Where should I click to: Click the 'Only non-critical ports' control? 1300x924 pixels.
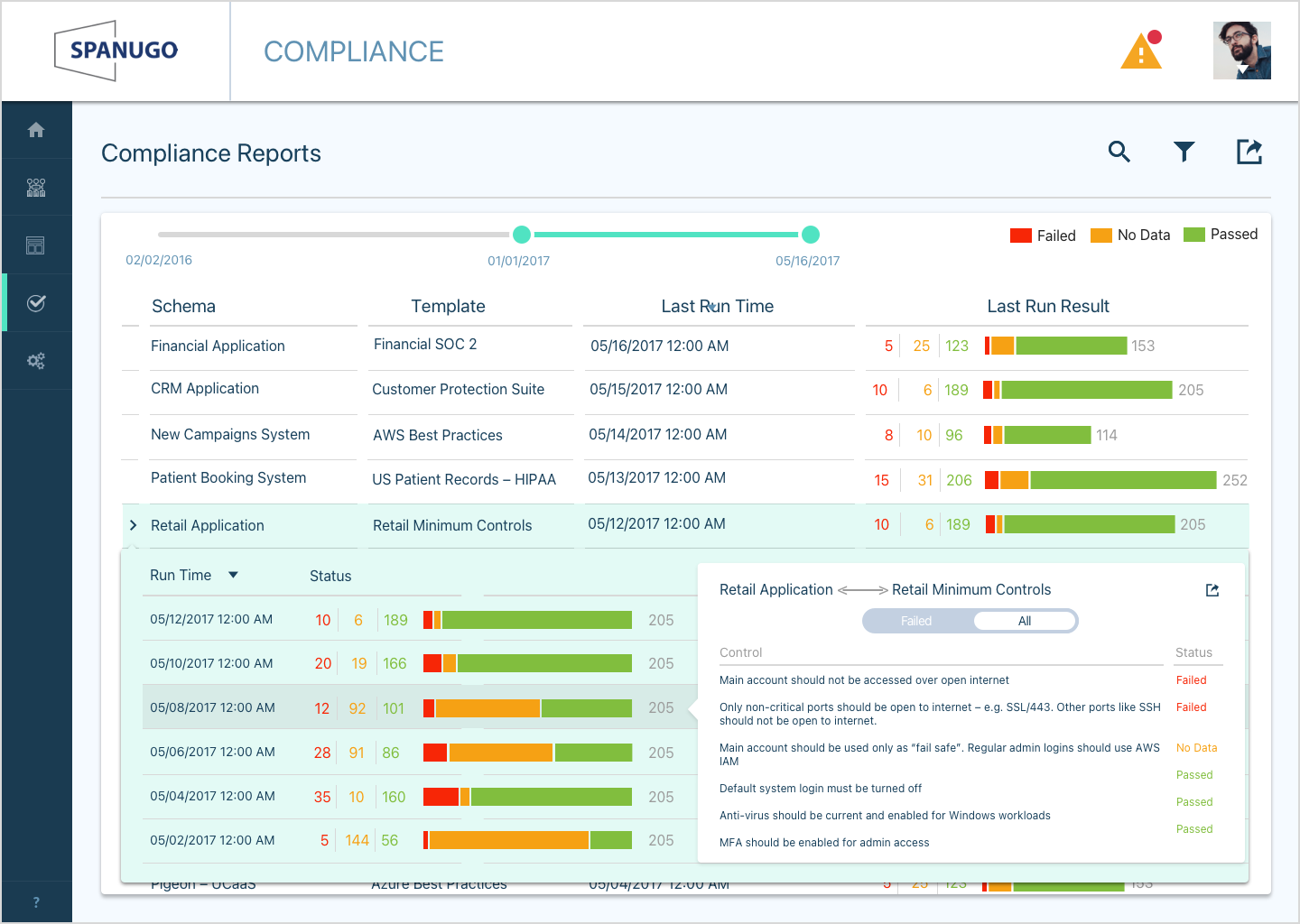pyautogui.click(x=940, y=714)
